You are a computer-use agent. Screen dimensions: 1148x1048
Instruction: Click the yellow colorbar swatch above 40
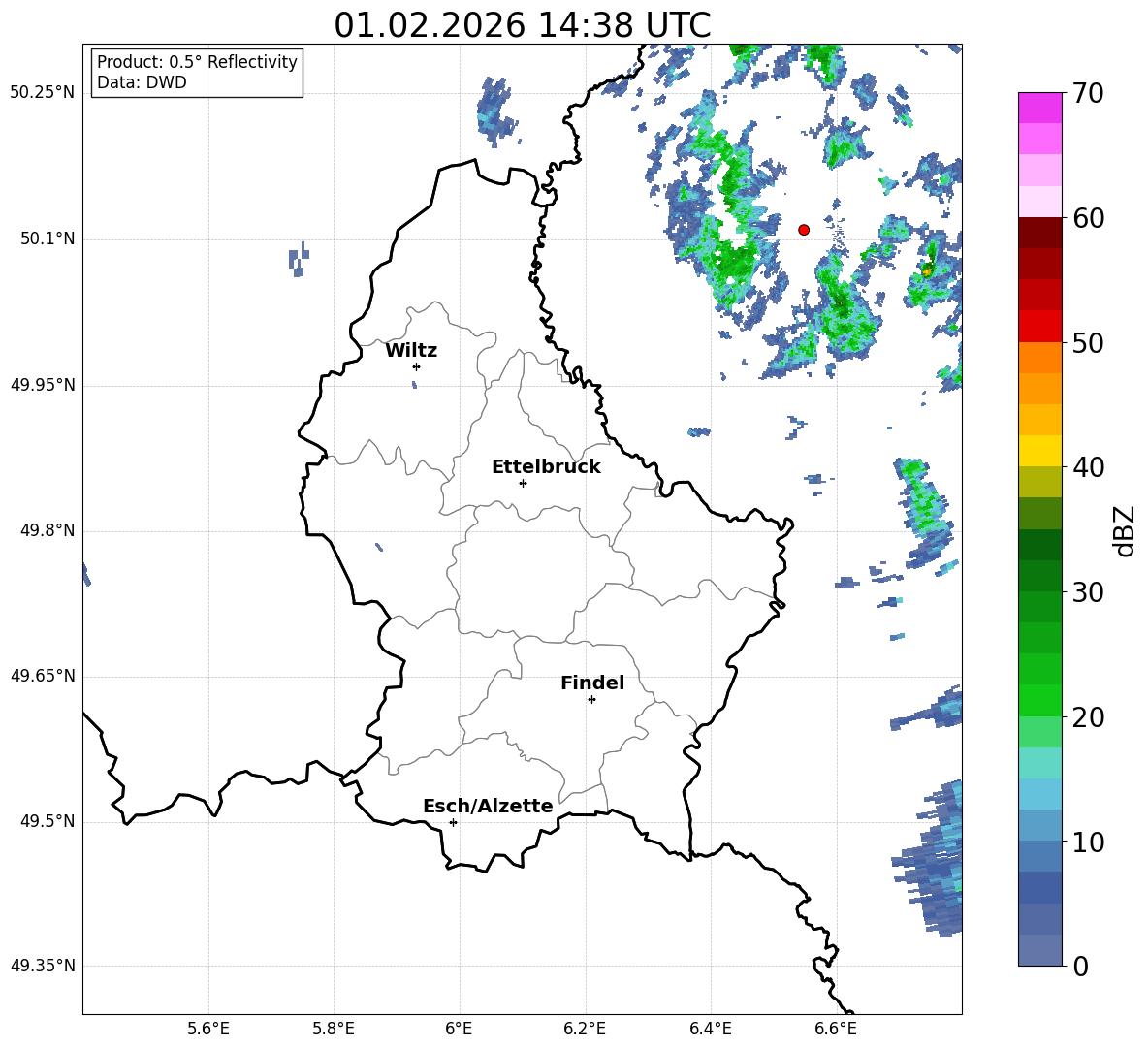click(1039, 451)
